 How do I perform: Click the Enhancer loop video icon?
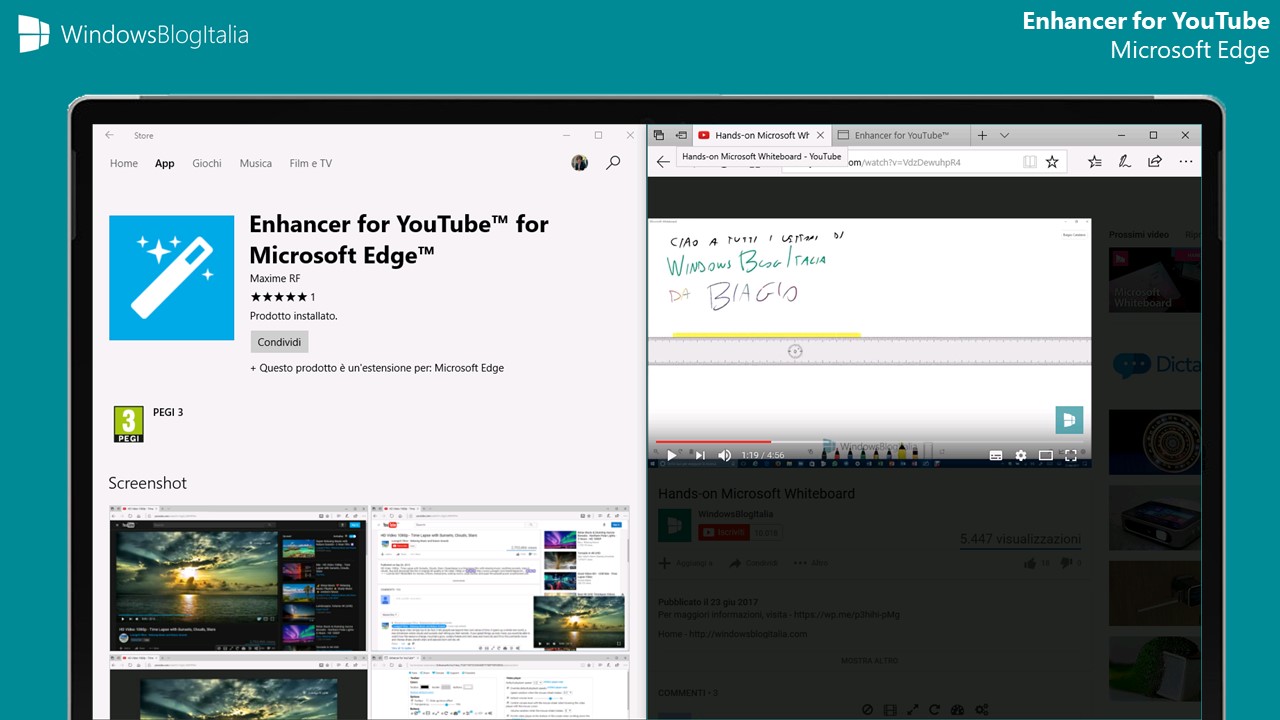[x=935, y=710]
